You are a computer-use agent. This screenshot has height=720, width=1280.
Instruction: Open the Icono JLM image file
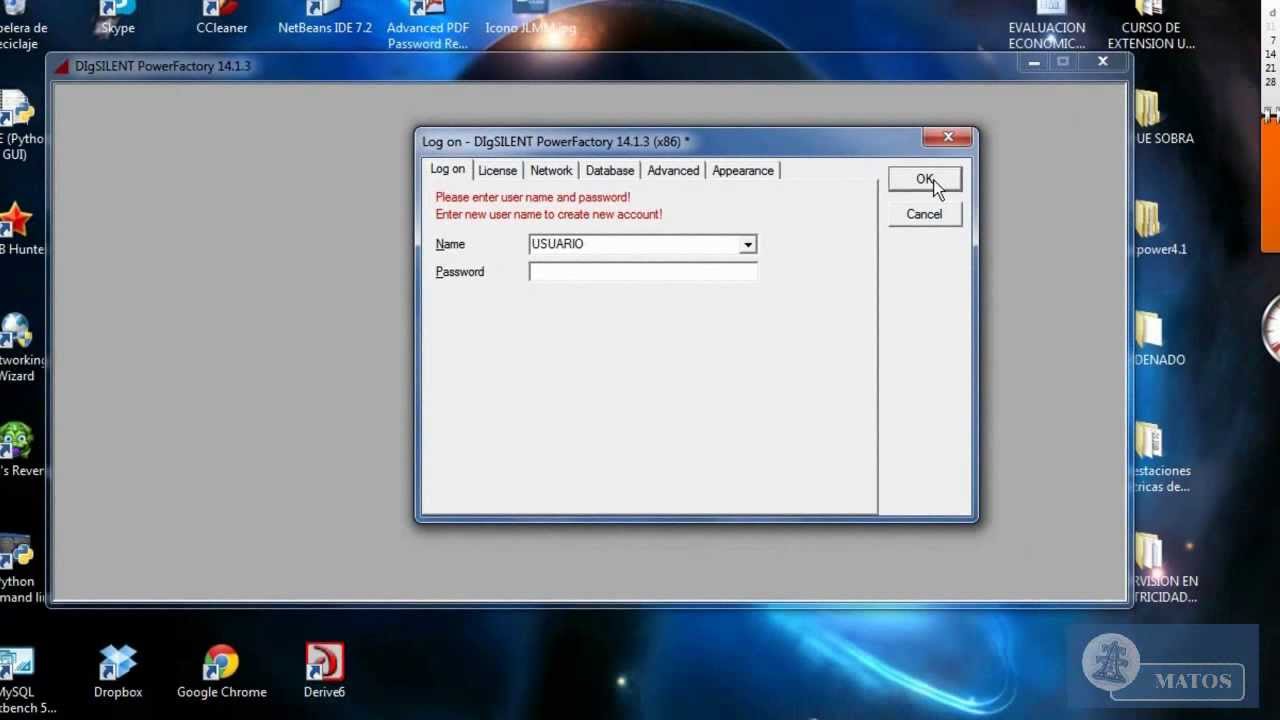click(531, 18)
